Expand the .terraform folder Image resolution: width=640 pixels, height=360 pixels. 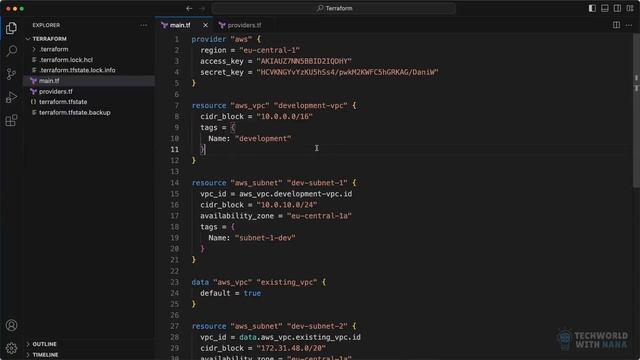pos(53,49)
